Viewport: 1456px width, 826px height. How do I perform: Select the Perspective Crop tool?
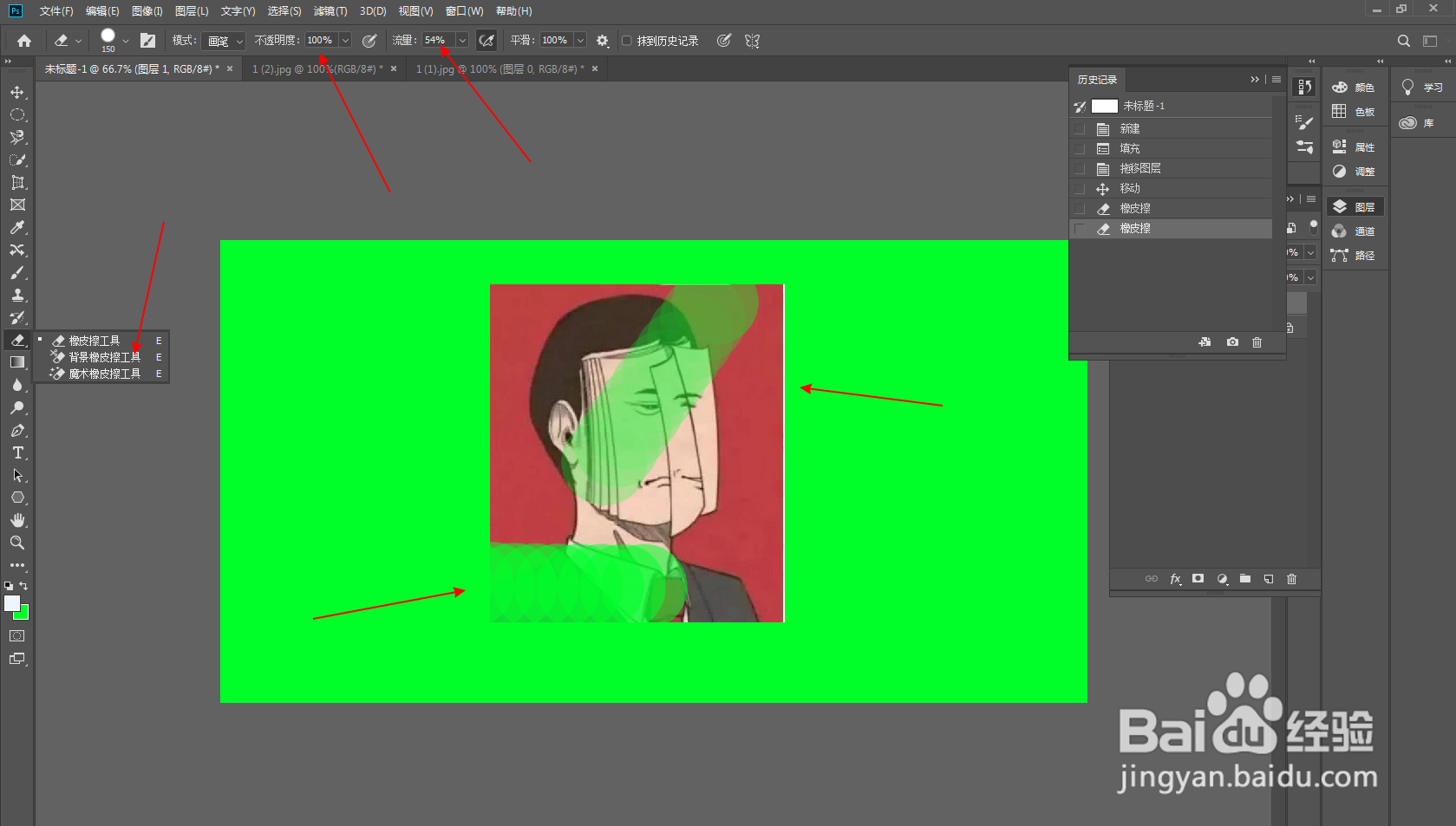pos(17,182)
